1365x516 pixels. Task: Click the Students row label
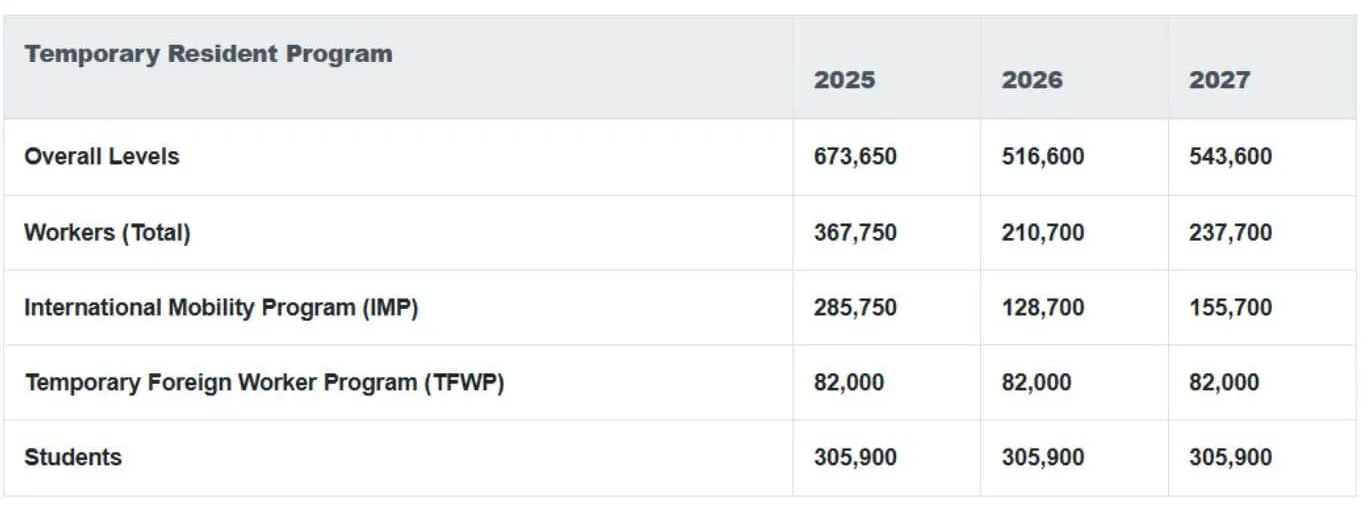pyautogui.click(x=73, y=457)
